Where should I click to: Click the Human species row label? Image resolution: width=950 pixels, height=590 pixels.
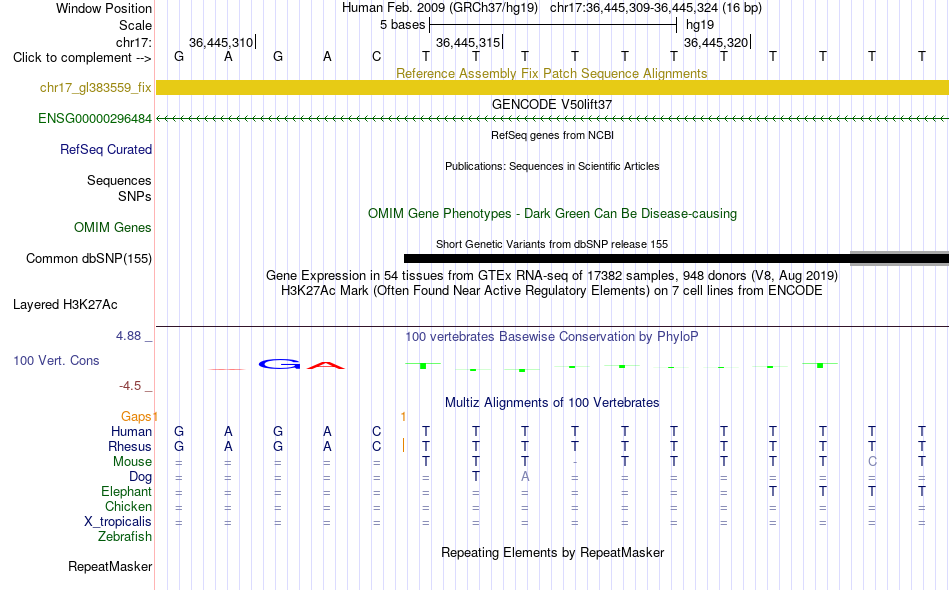[131, 431]
